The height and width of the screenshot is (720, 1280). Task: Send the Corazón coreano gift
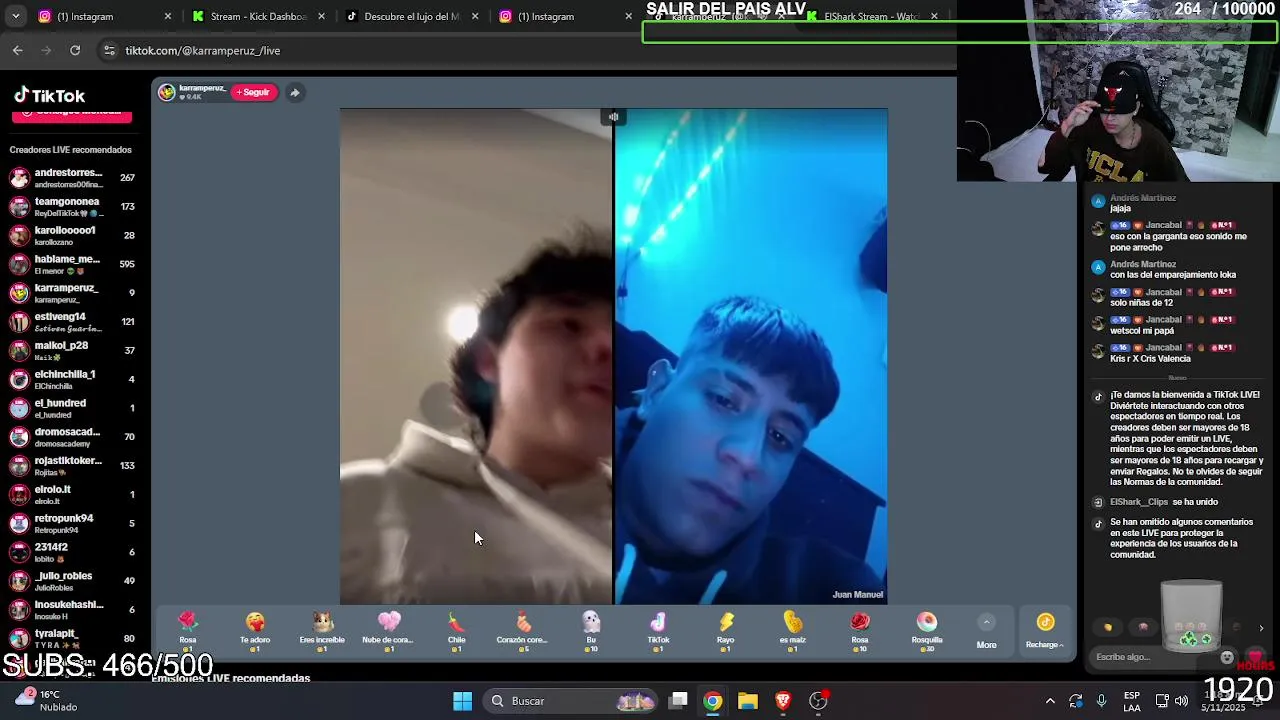pos(523,632)
